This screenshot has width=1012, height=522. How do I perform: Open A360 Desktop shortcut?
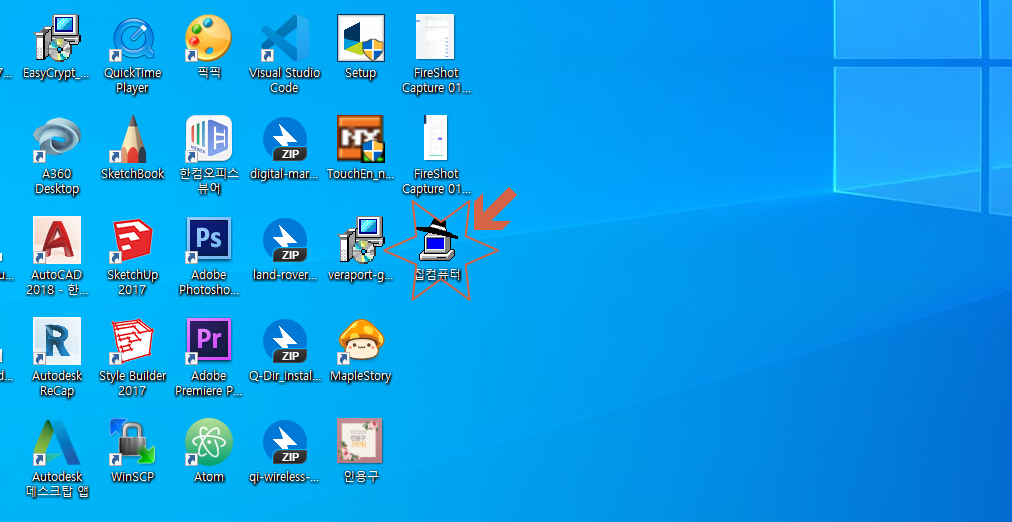pyautogui.click(x=57, y=139)
